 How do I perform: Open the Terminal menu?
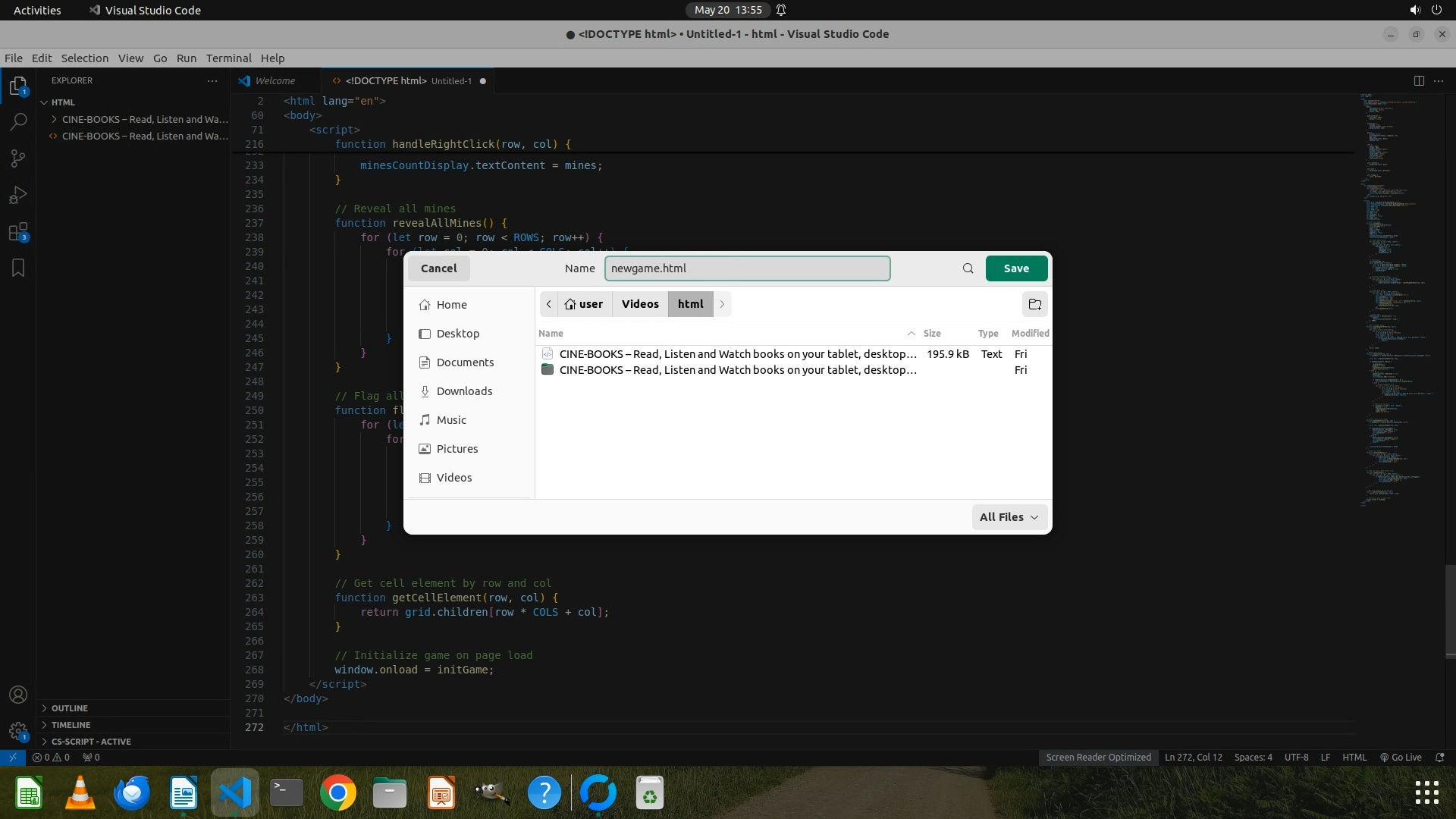(x=228, y=58)
